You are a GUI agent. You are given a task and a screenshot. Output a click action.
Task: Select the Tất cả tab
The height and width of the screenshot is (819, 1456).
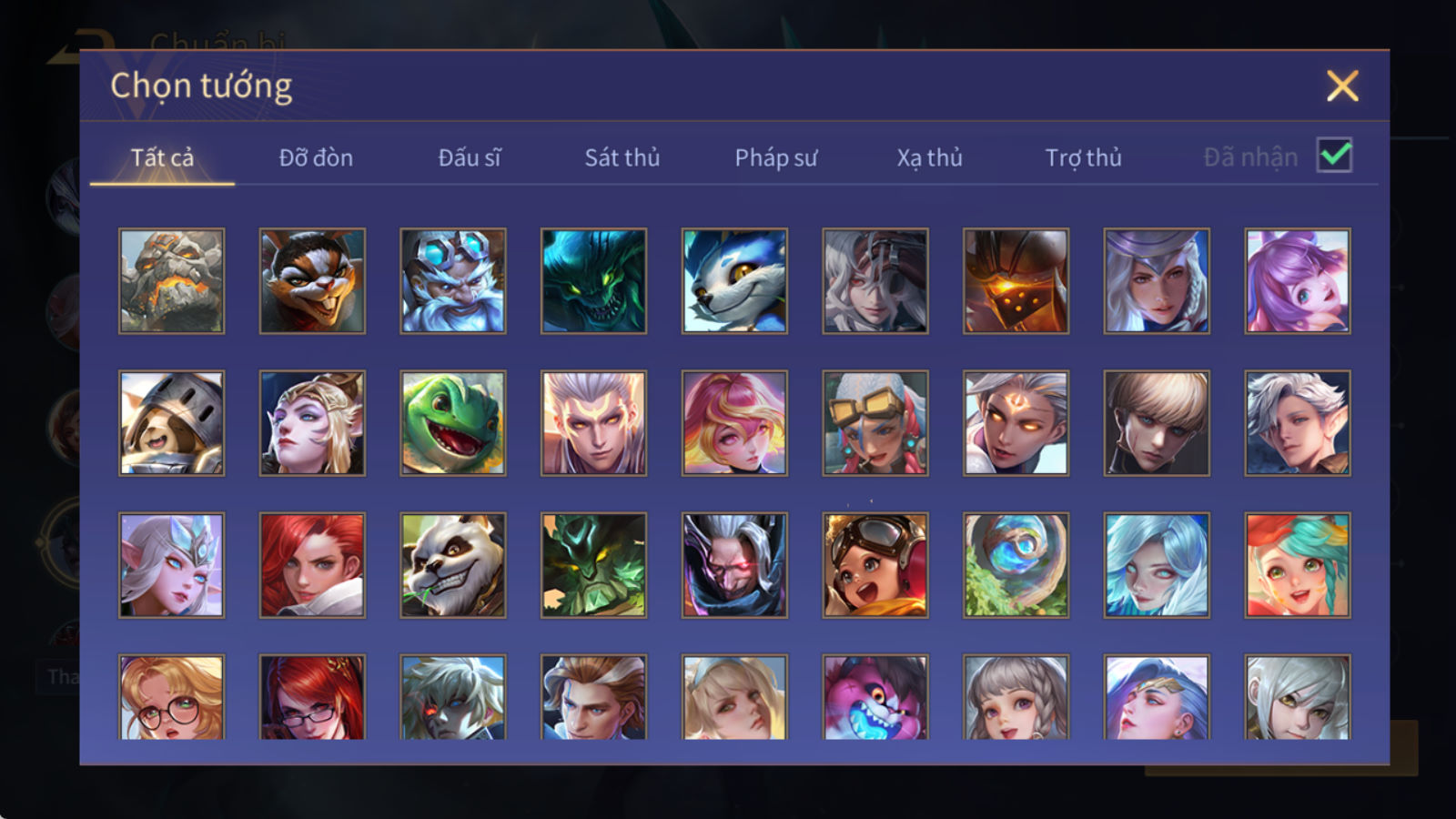point(162,157)
